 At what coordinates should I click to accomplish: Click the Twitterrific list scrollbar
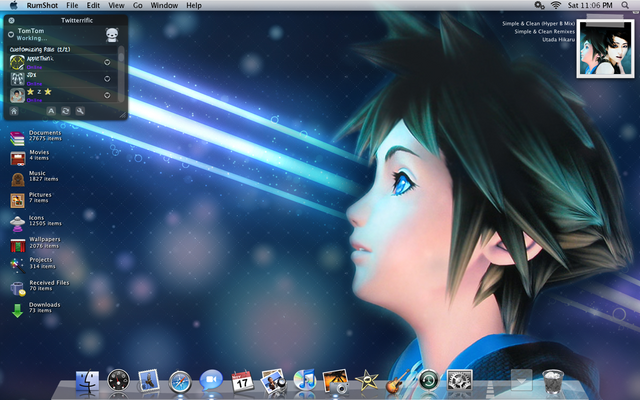click(121, 73)
